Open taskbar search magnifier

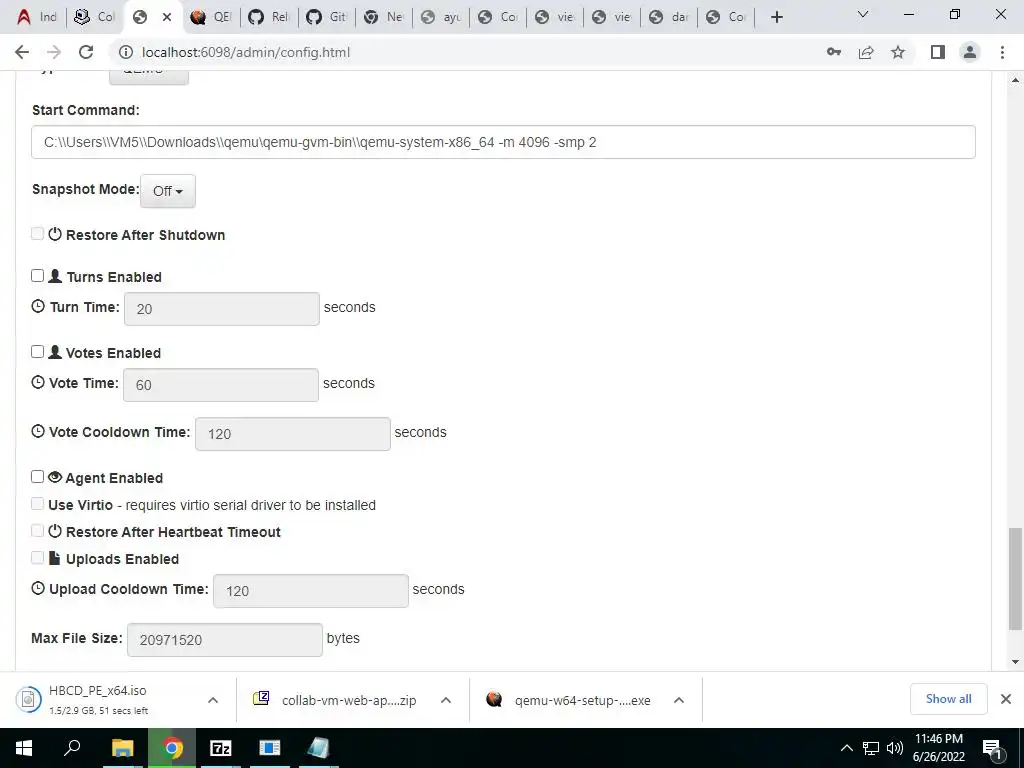tap(72, 748)
